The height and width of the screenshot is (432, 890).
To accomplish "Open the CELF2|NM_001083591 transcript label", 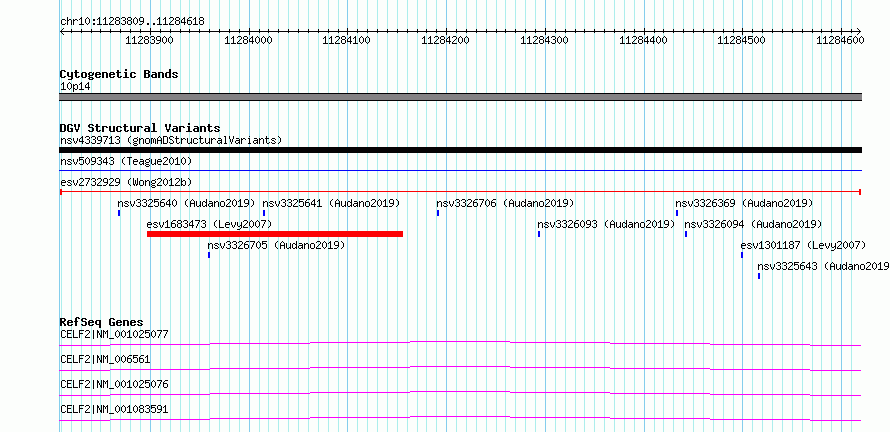I will coord(114,409).
